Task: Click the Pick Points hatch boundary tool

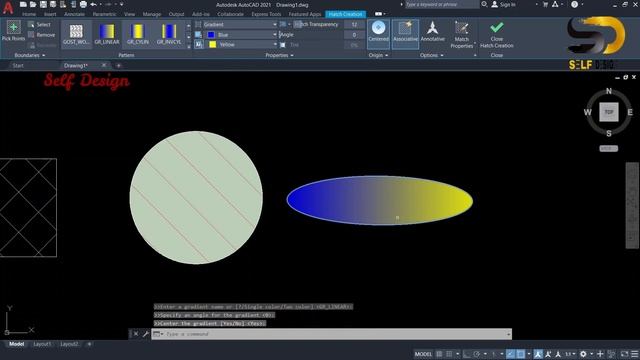Action: click(x=13, y=31)
